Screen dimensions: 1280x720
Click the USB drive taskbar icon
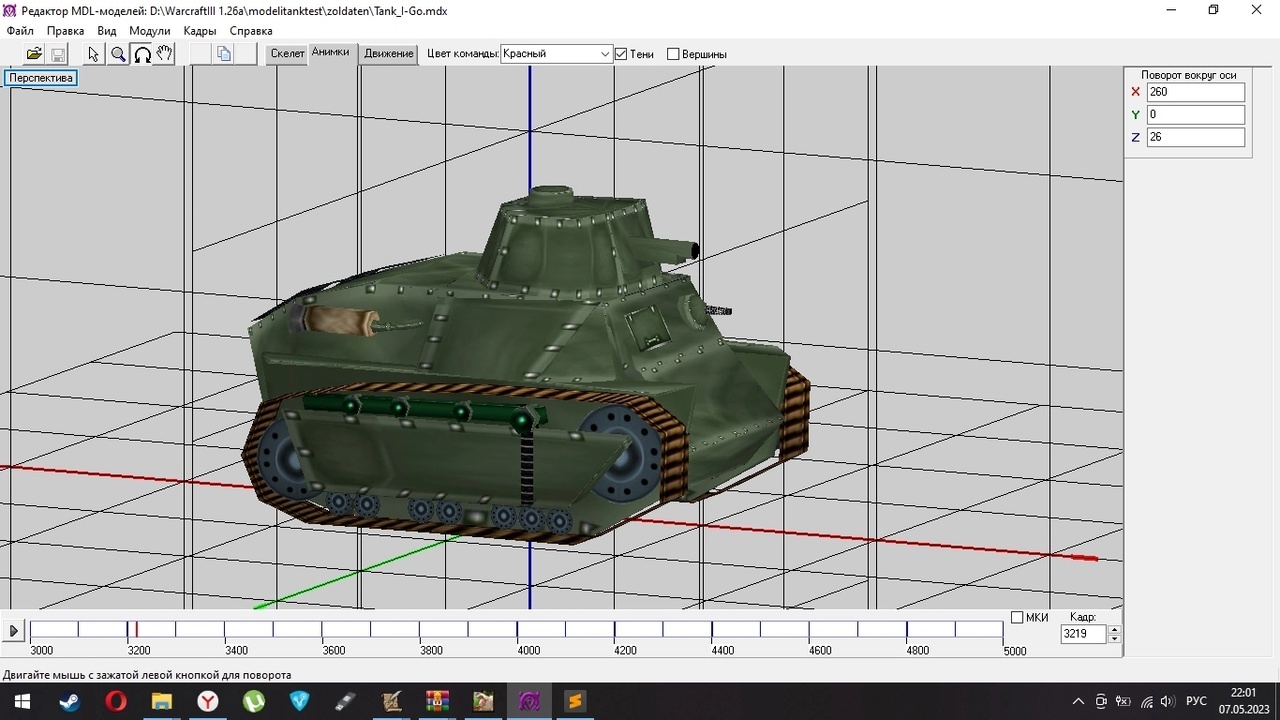point(345,701)
